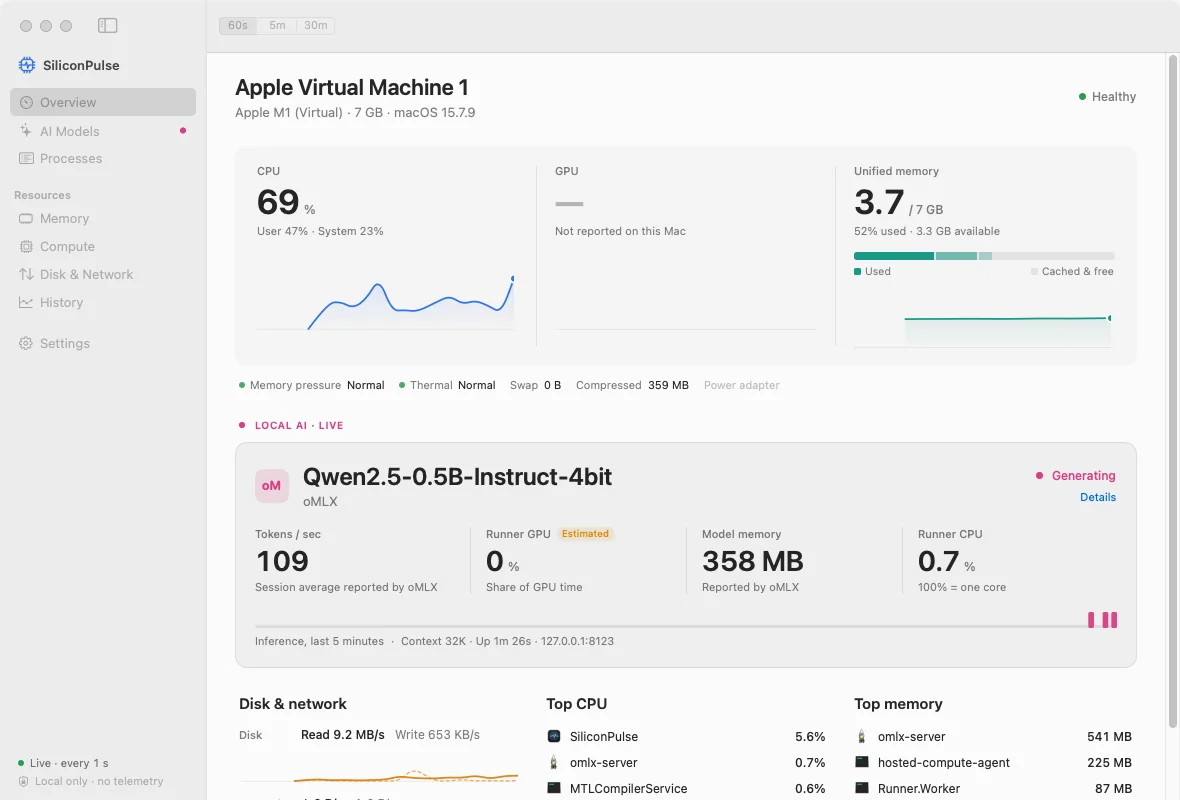Click the Compressed 359 MB value
This screenshot has width=1180, height=800.
click(632, 385)
